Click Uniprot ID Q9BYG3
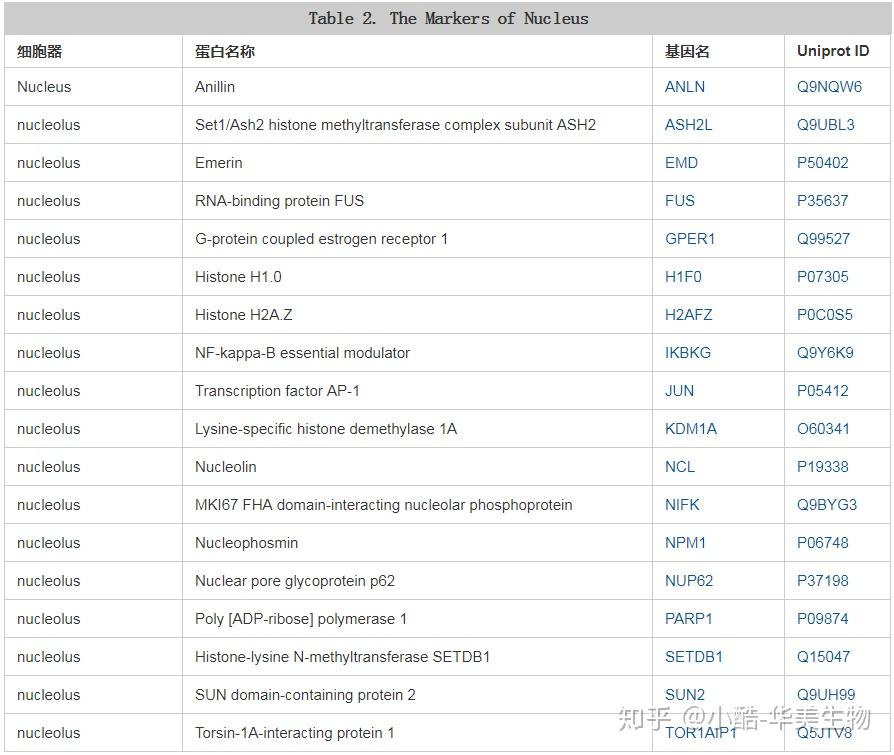The image size is (894, 755). [x=827, y=505]
